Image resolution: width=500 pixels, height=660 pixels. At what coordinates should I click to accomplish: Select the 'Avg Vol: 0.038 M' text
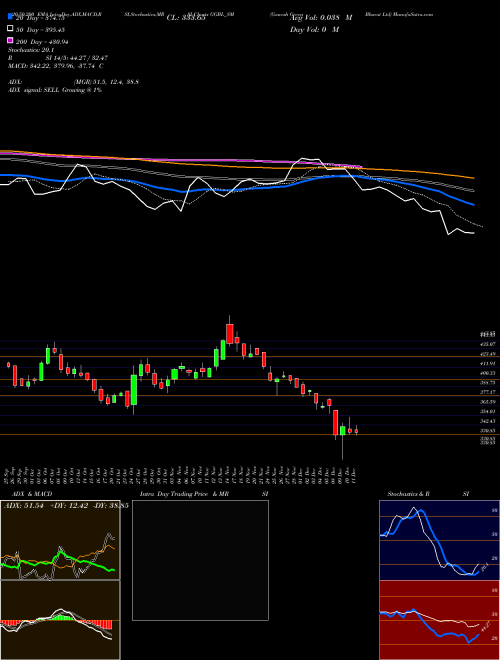(321, 18)
